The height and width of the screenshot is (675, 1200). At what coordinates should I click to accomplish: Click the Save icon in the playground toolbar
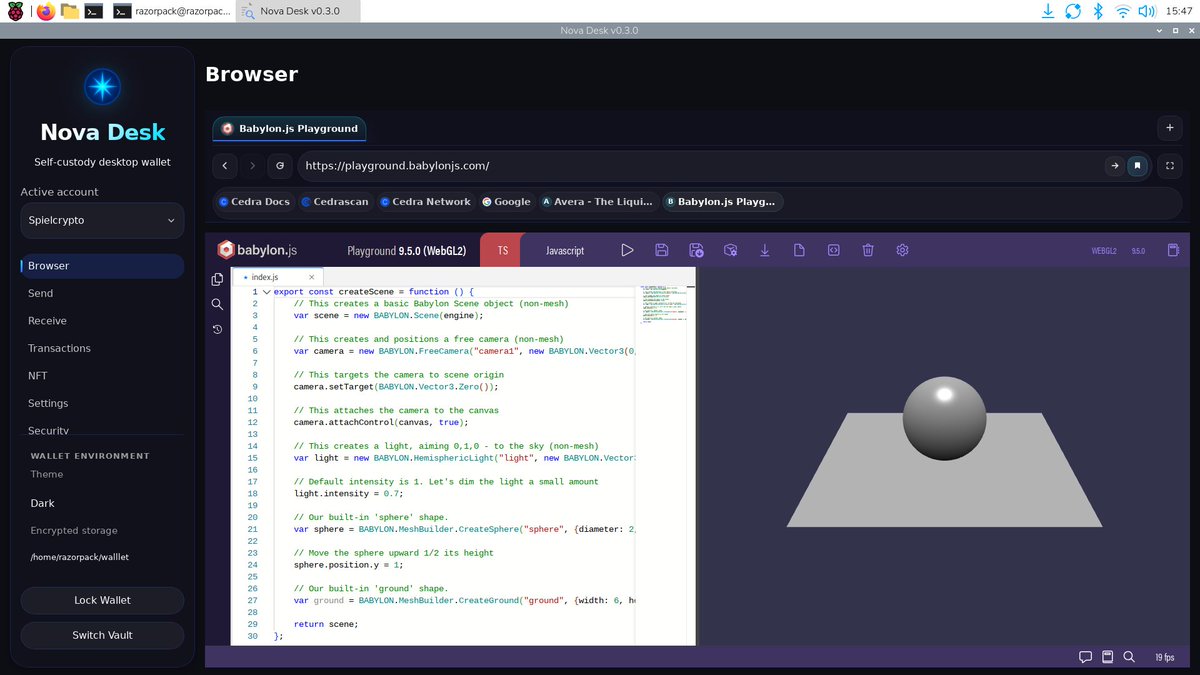click(x=661, y=250)
